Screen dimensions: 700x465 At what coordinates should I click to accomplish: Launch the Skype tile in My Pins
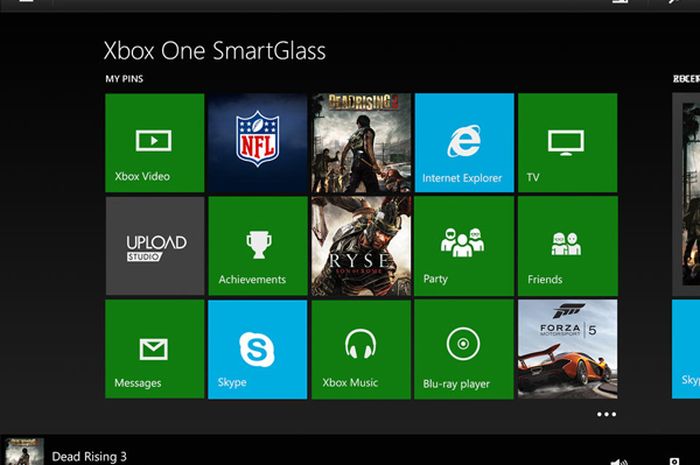tap(258, 349)
